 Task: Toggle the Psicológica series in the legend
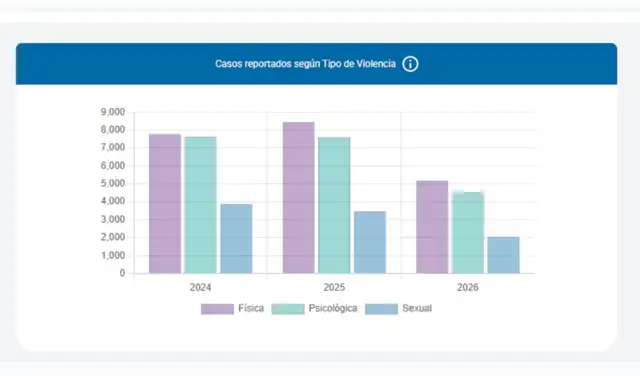[x=314, y=309]
